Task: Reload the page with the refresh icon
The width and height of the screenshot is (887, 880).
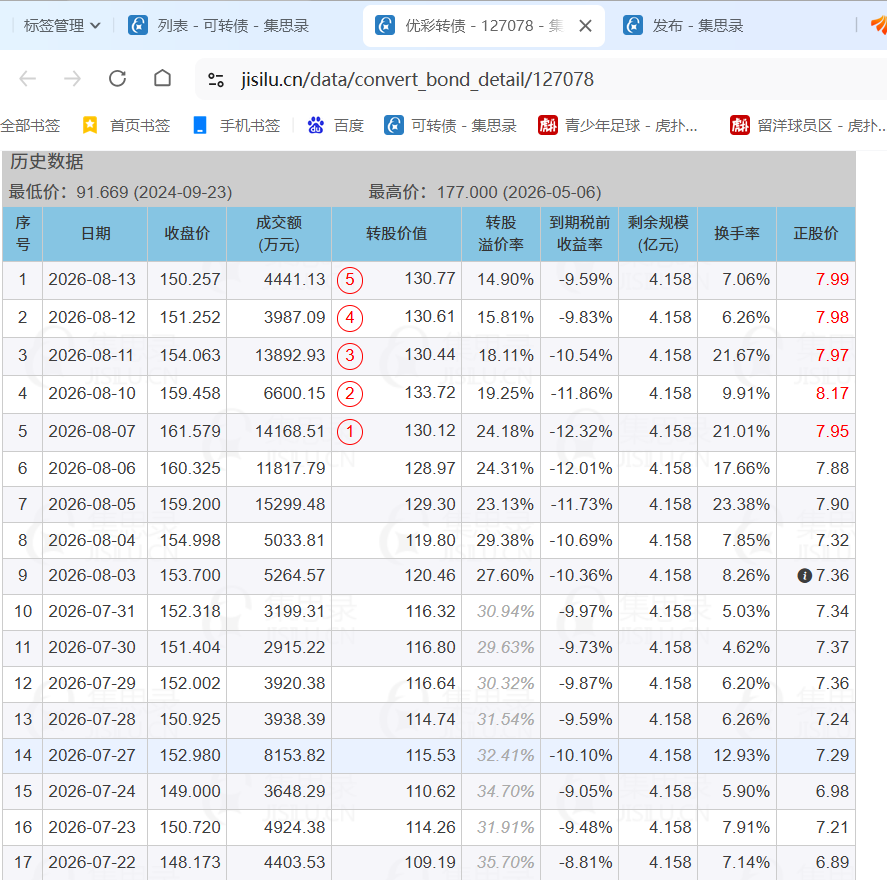Action: (118, 79)
